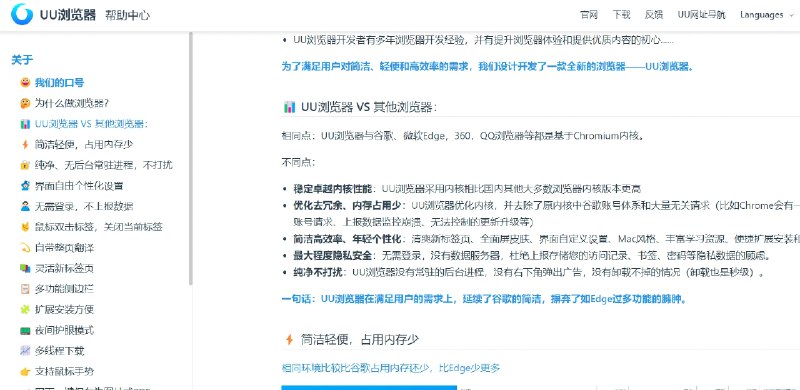Open 纯净、无后台常驻进程 sidebar item
The width and height of the screenshot is (800, 390).
coord(104,165)
